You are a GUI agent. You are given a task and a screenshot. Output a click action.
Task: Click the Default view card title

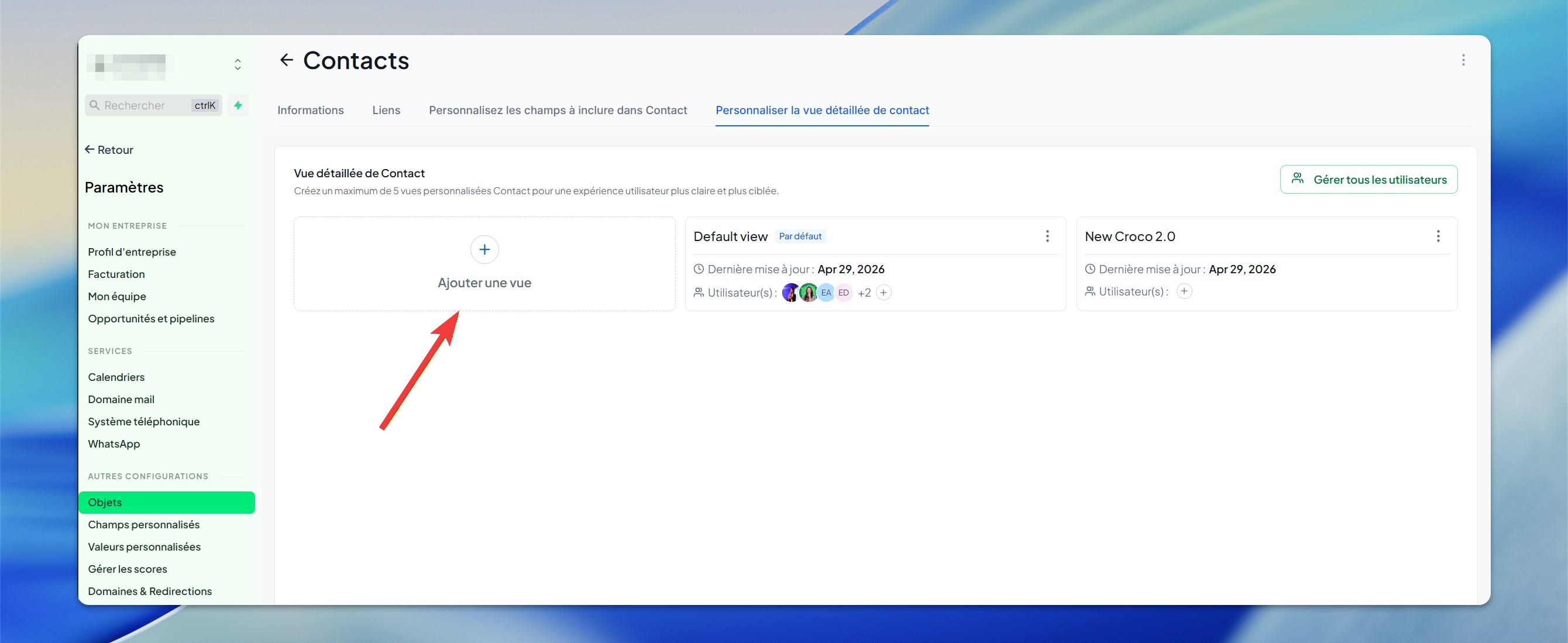(x=730, y=236)
